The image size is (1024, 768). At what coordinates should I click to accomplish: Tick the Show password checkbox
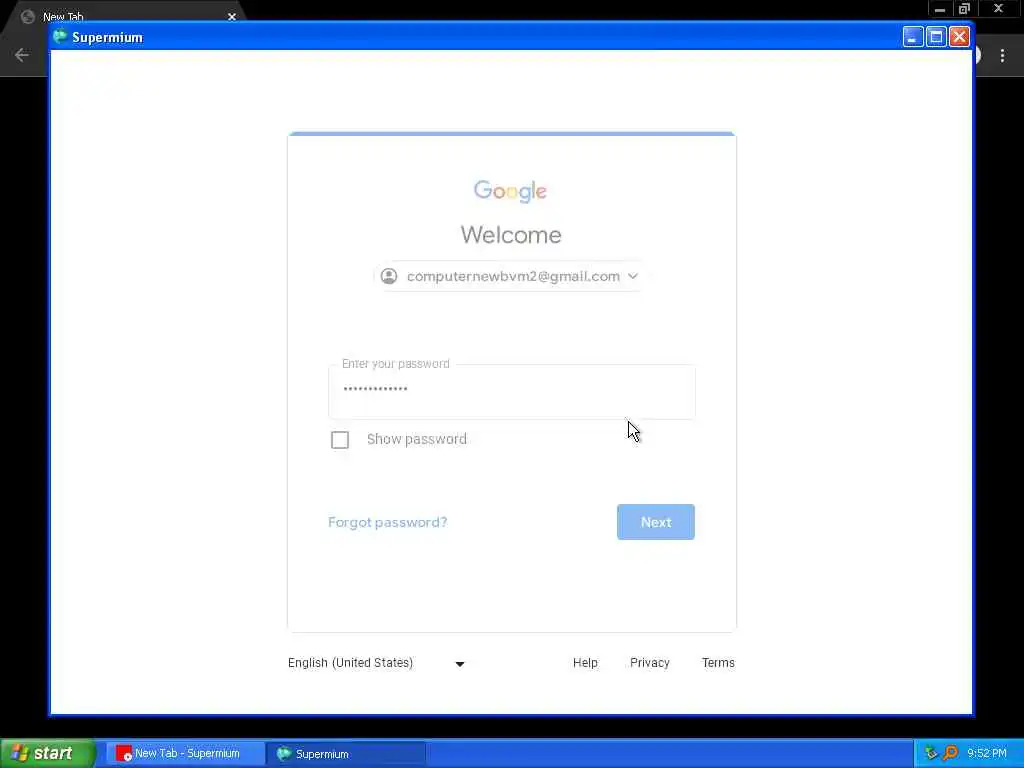point(340,440)
